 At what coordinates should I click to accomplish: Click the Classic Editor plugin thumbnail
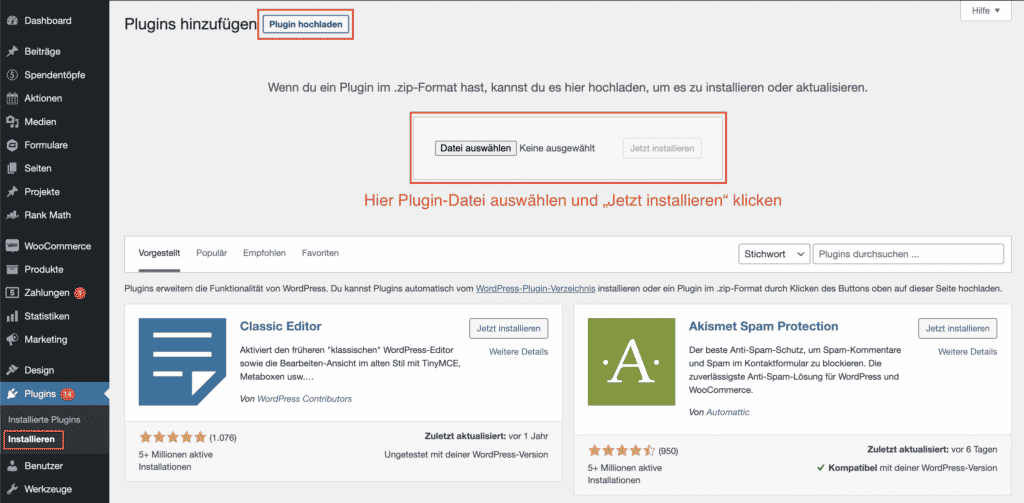(182, 362)
